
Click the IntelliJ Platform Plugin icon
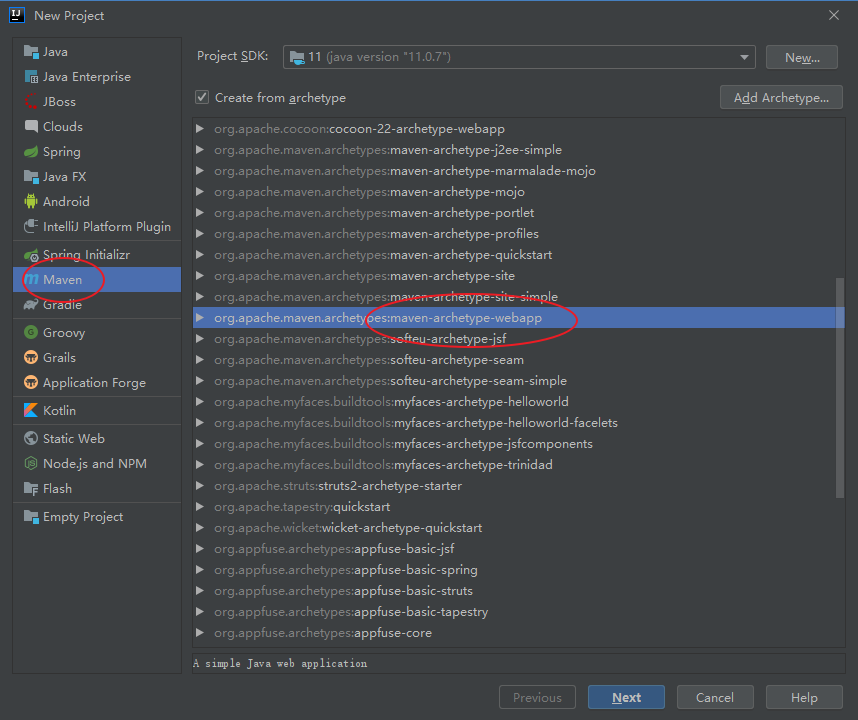tap(31, 227)
